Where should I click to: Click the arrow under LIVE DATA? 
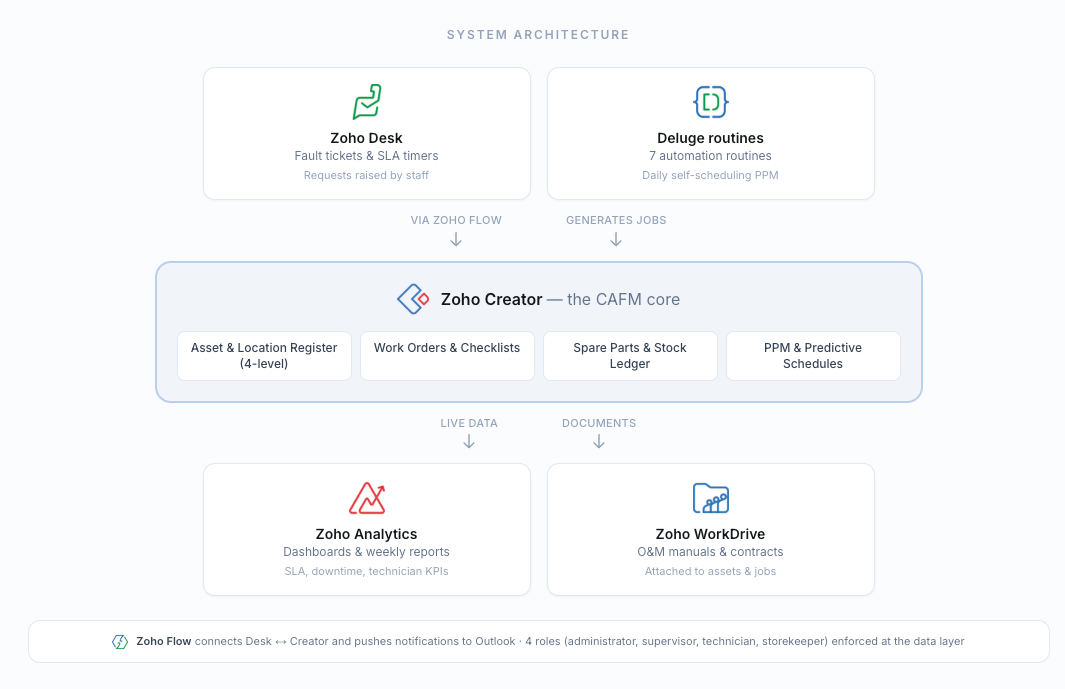pos(469,442)
